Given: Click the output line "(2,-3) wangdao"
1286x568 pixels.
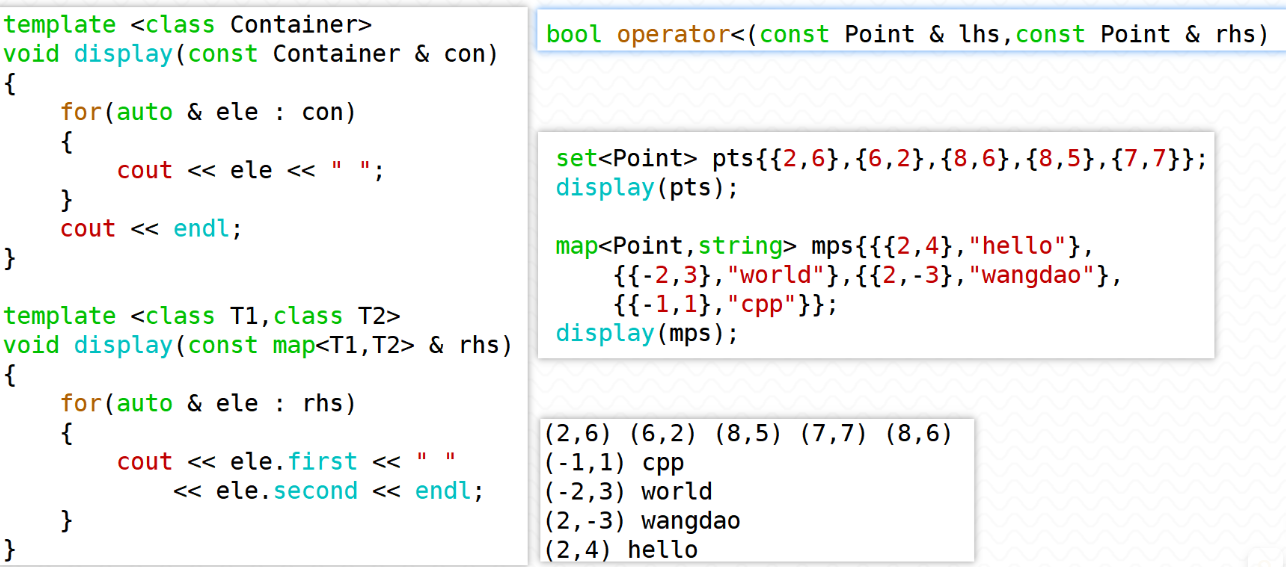Looking at the screenshot, I should tap(643, 521).
